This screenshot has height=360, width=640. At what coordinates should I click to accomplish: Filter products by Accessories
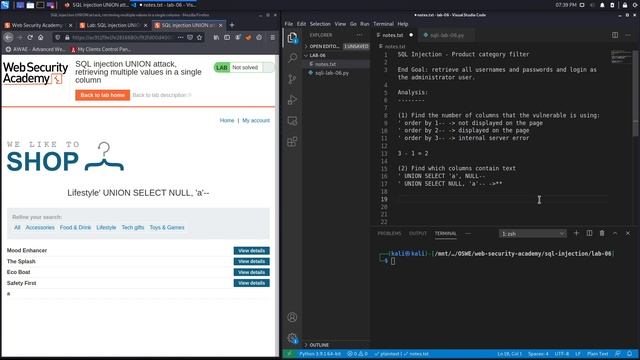coord(40,227)
